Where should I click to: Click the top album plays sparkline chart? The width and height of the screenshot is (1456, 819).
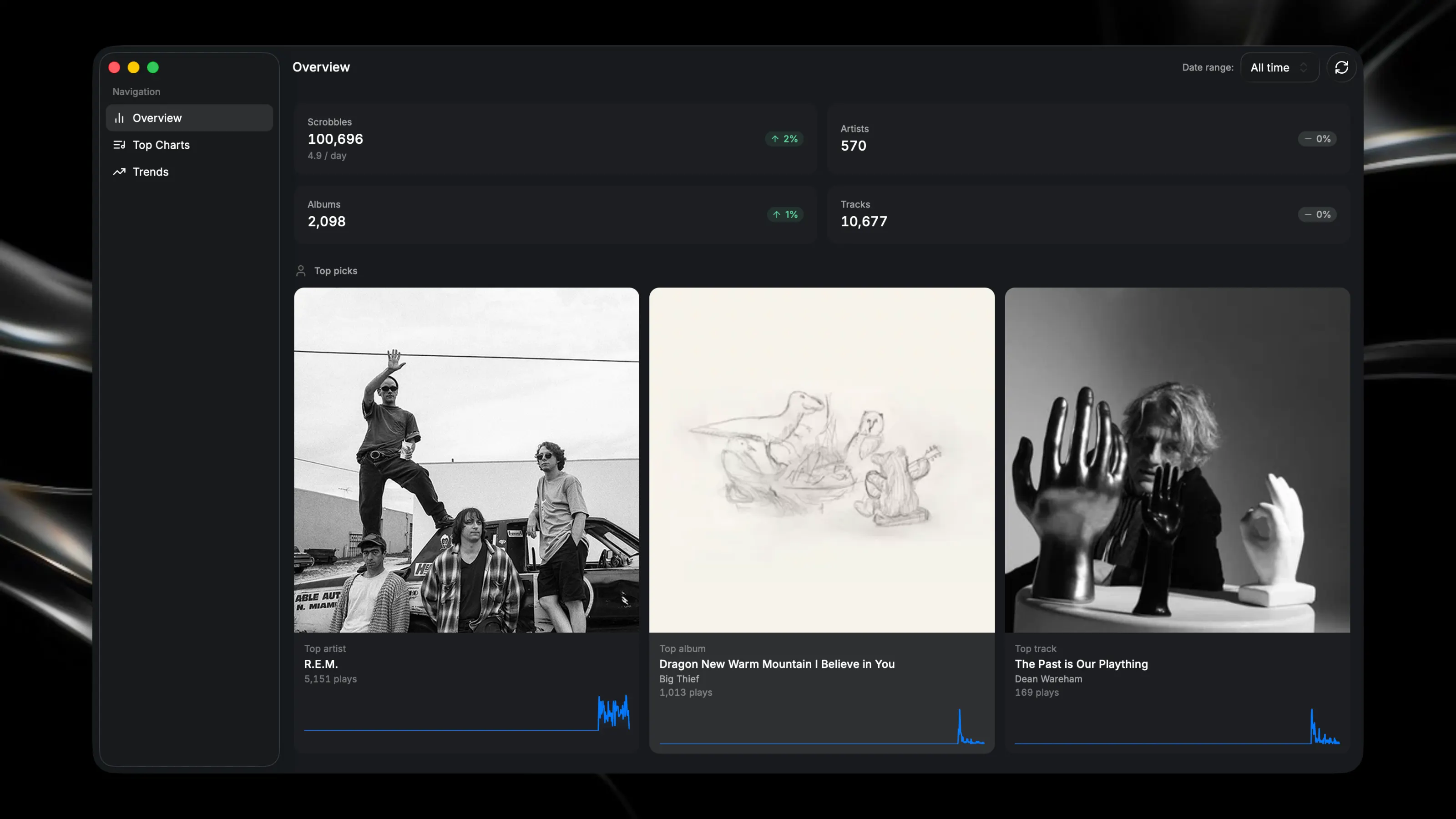click(x=822, y=726)
